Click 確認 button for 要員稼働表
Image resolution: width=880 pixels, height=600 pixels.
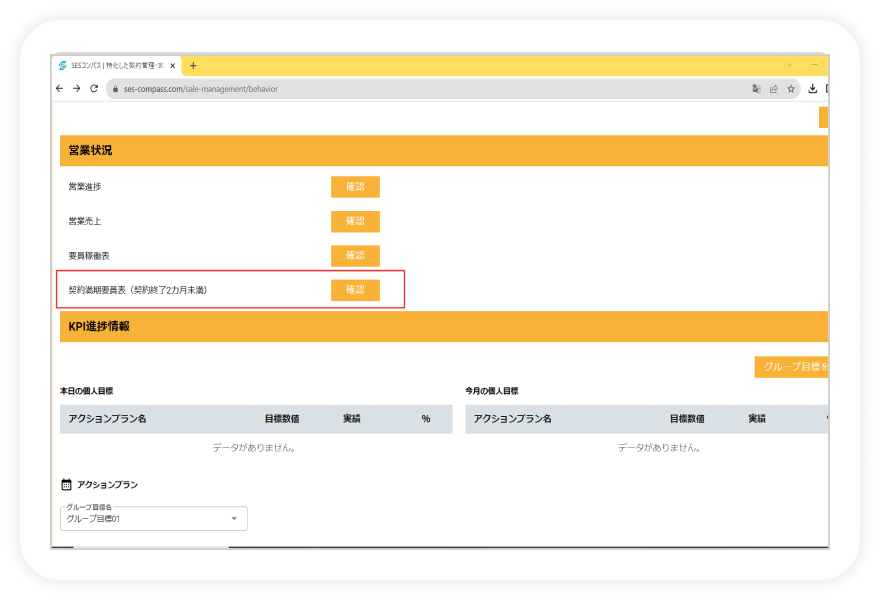[x=355, y=256]
